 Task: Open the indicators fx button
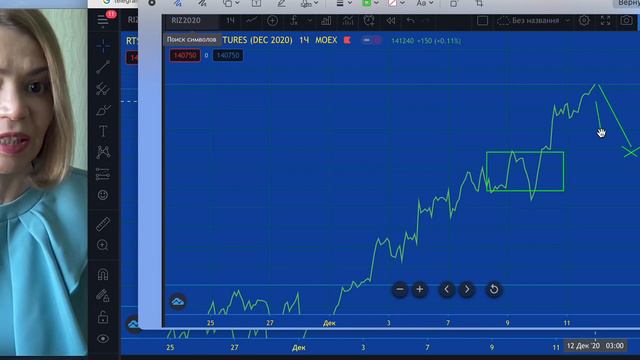[x=294, y=20]
